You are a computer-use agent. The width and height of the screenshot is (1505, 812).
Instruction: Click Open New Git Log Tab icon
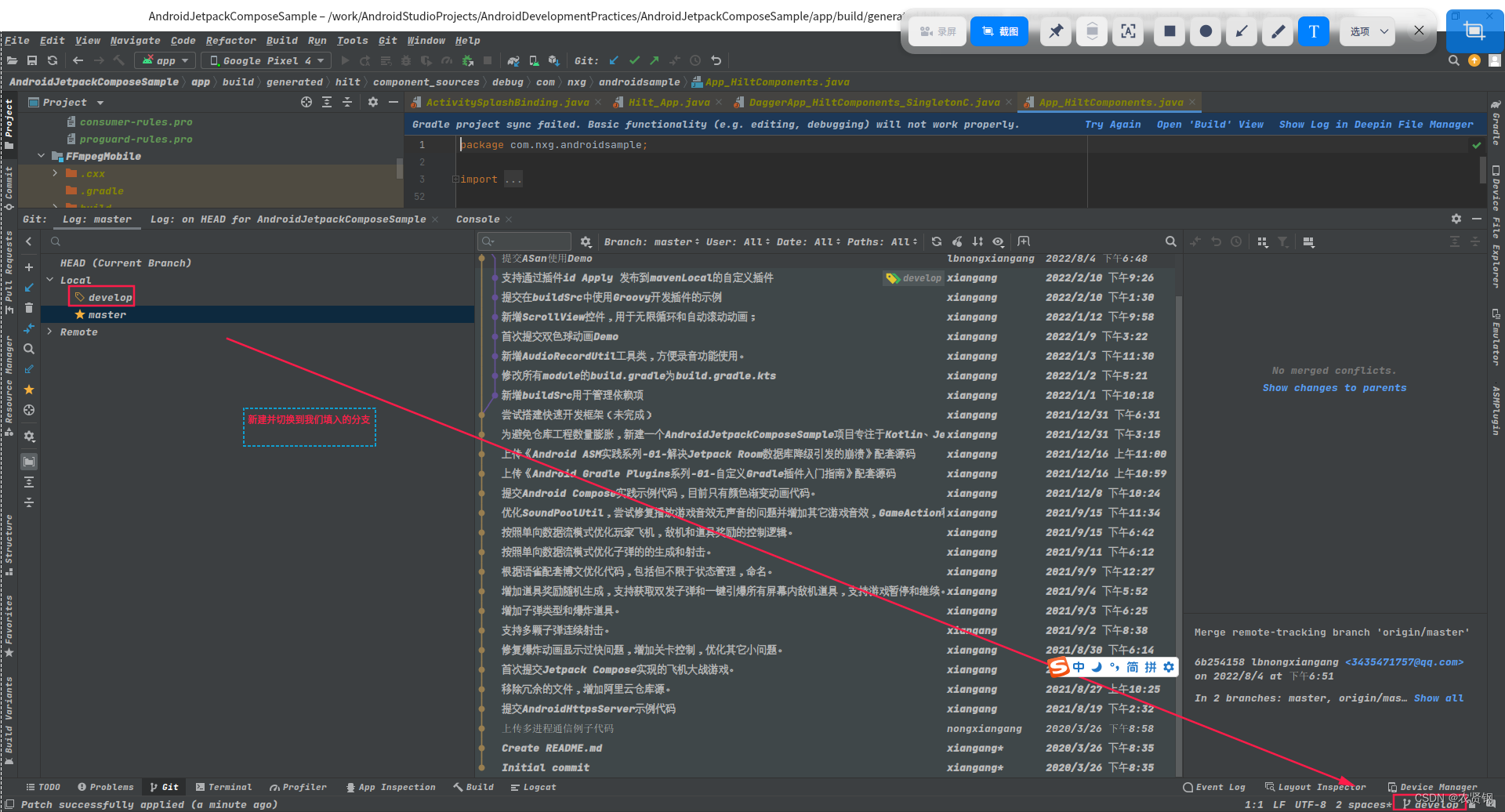coord(1024,241)
